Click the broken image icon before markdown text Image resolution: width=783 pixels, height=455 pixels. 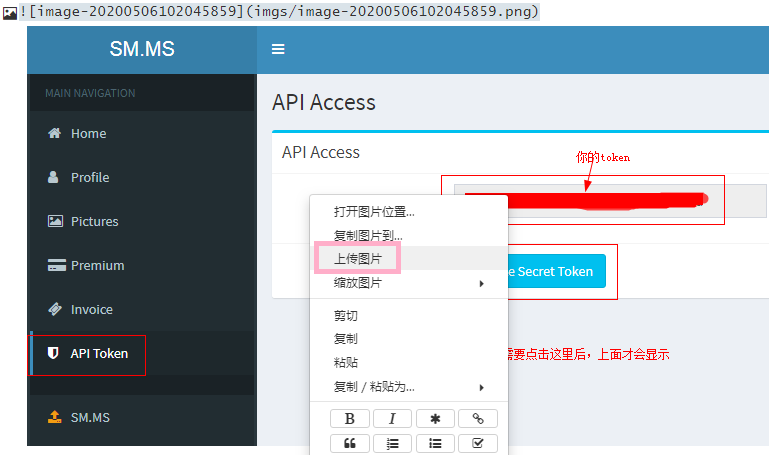10,13
